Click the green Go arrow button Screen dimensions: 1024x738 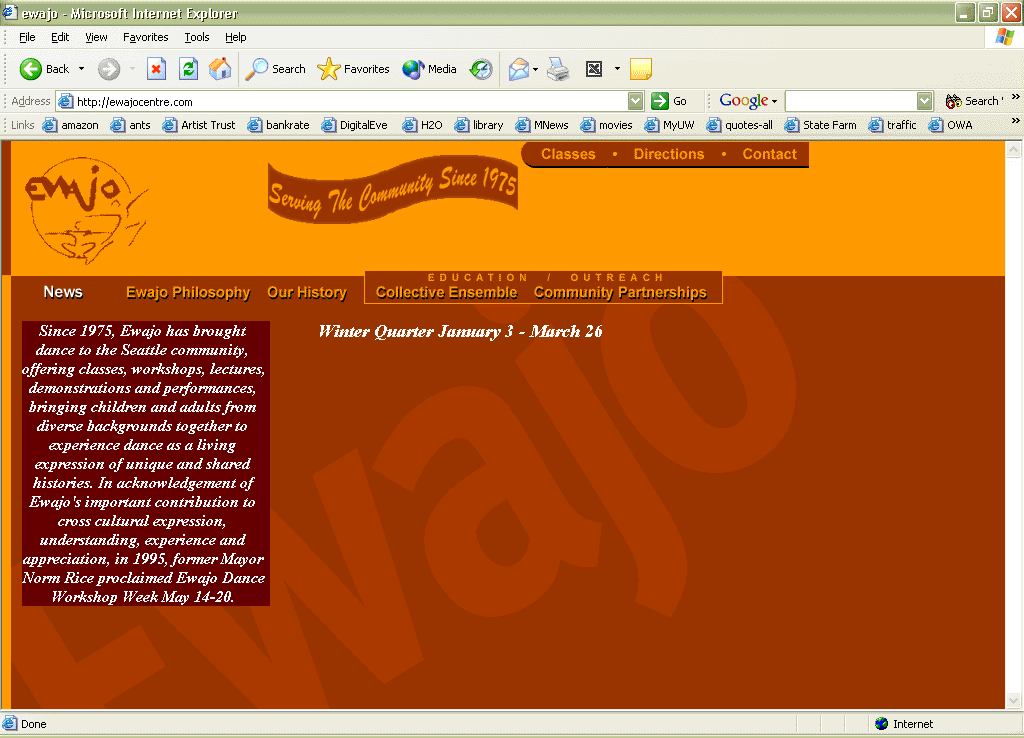tap(660, 101)
